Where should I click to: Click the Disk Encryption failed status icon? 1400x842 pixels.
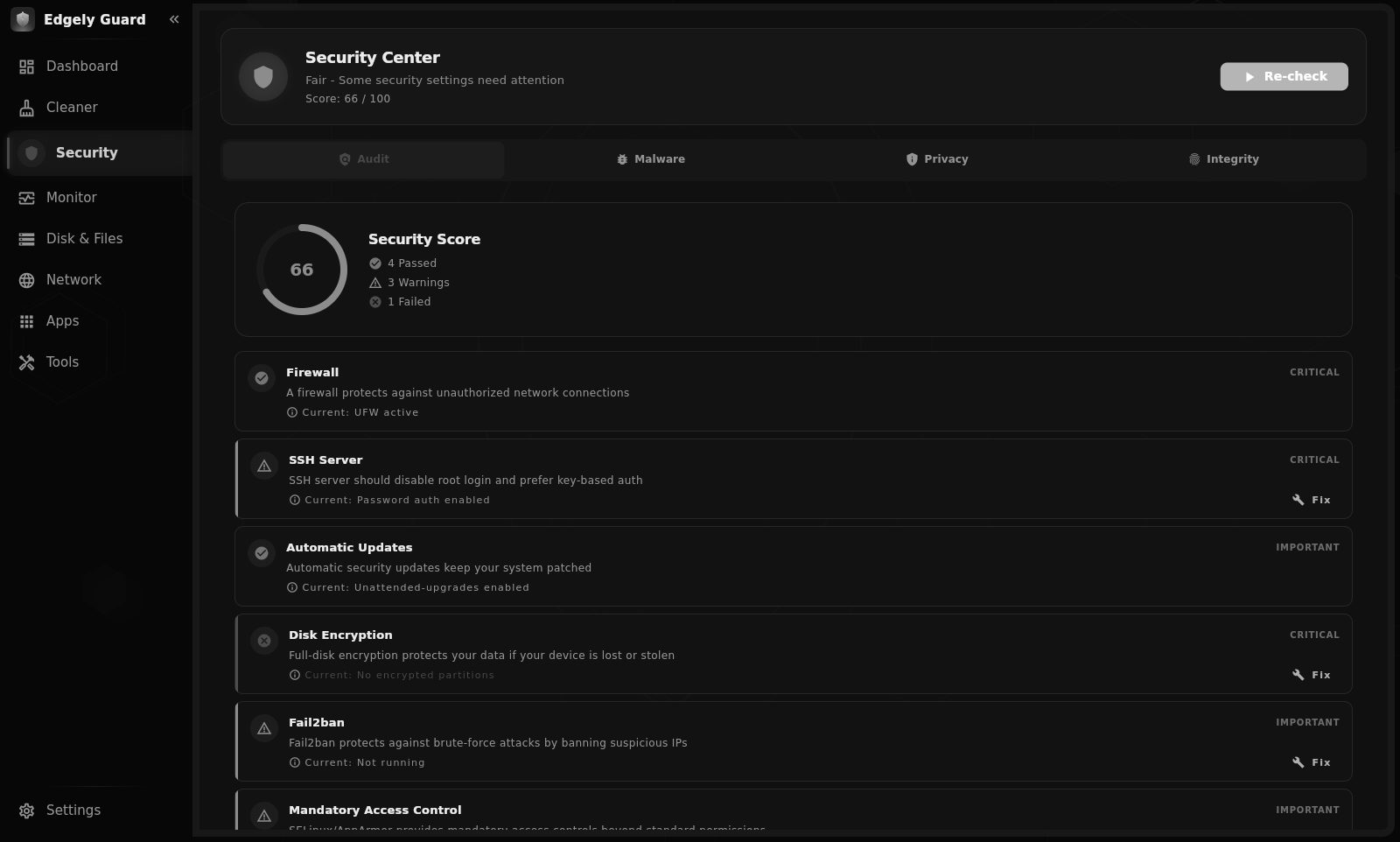tap(263, 641)
